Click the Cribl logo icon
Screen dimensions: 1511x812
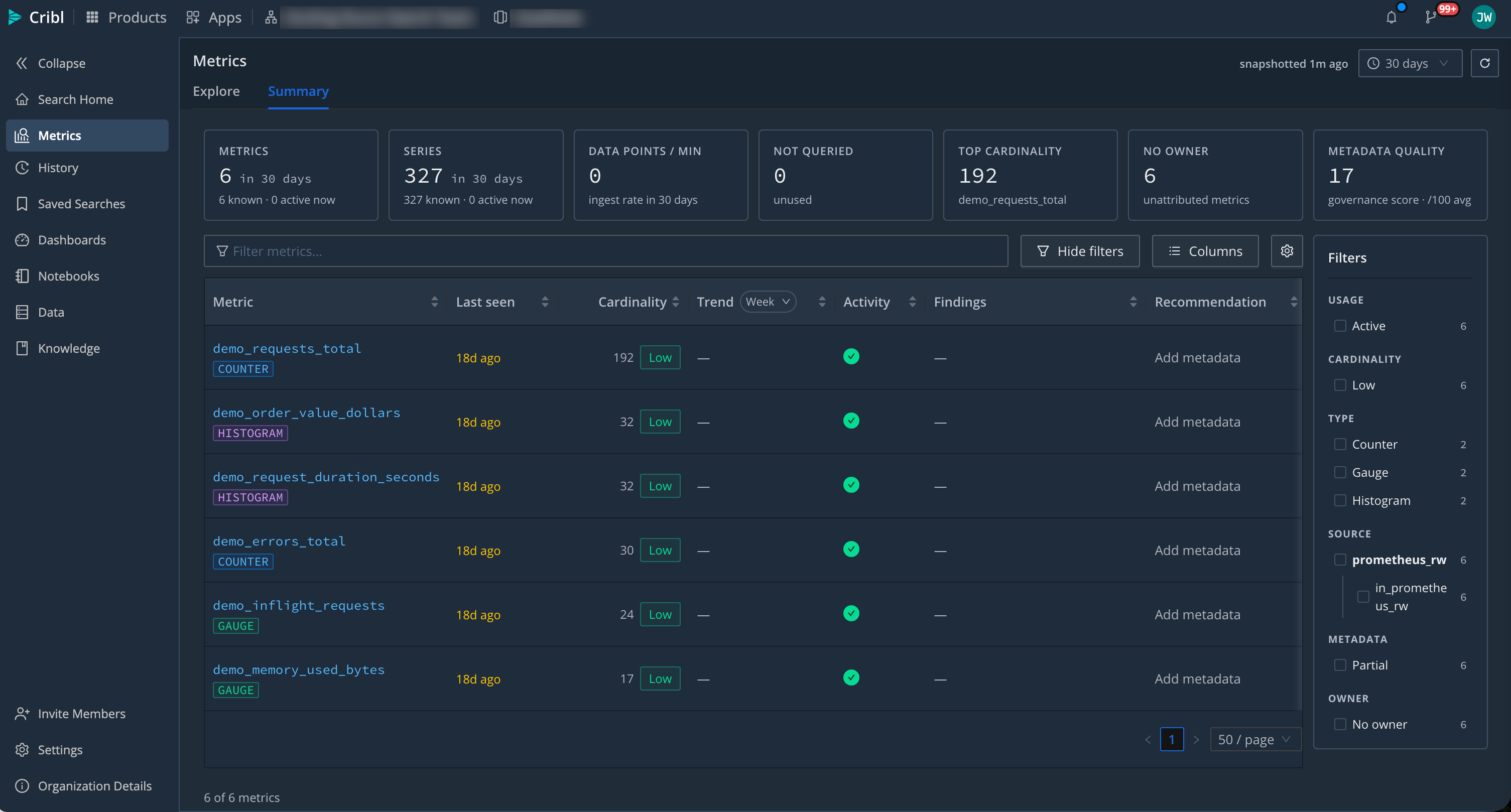coord(15,18)
